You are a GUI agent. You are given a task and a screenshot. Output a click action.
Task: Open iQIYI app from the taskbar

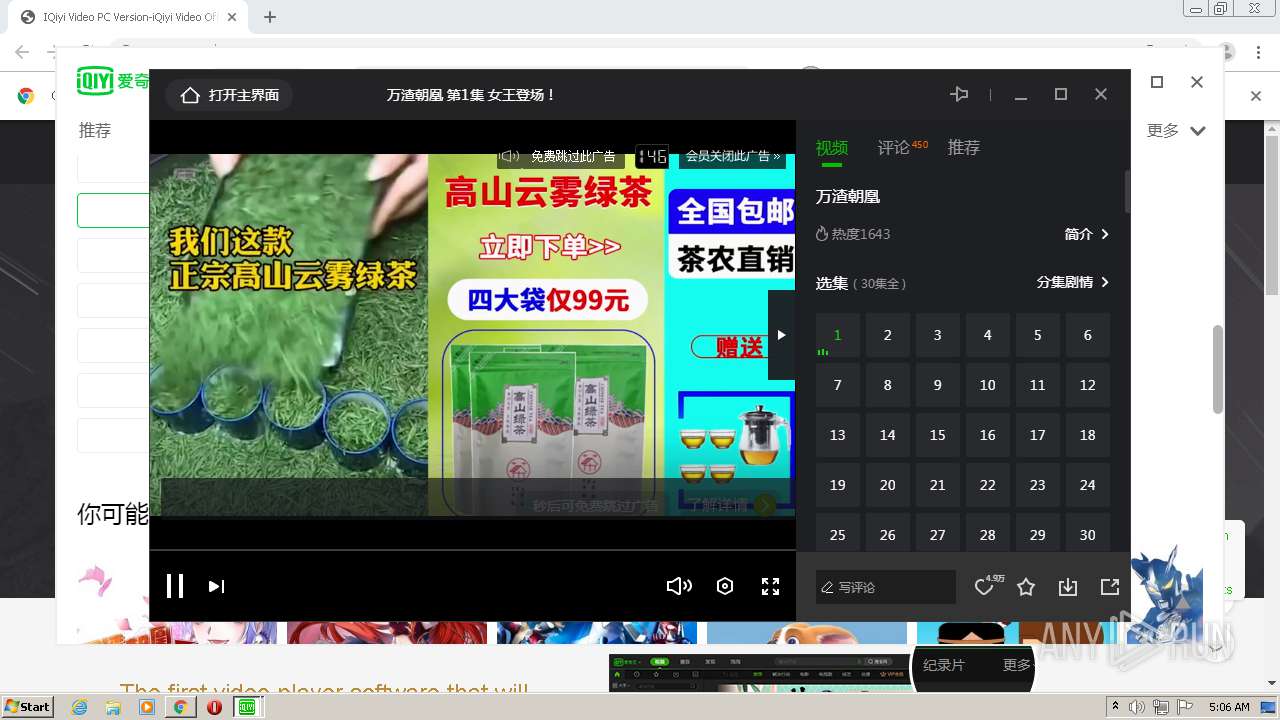pos(247,707)
